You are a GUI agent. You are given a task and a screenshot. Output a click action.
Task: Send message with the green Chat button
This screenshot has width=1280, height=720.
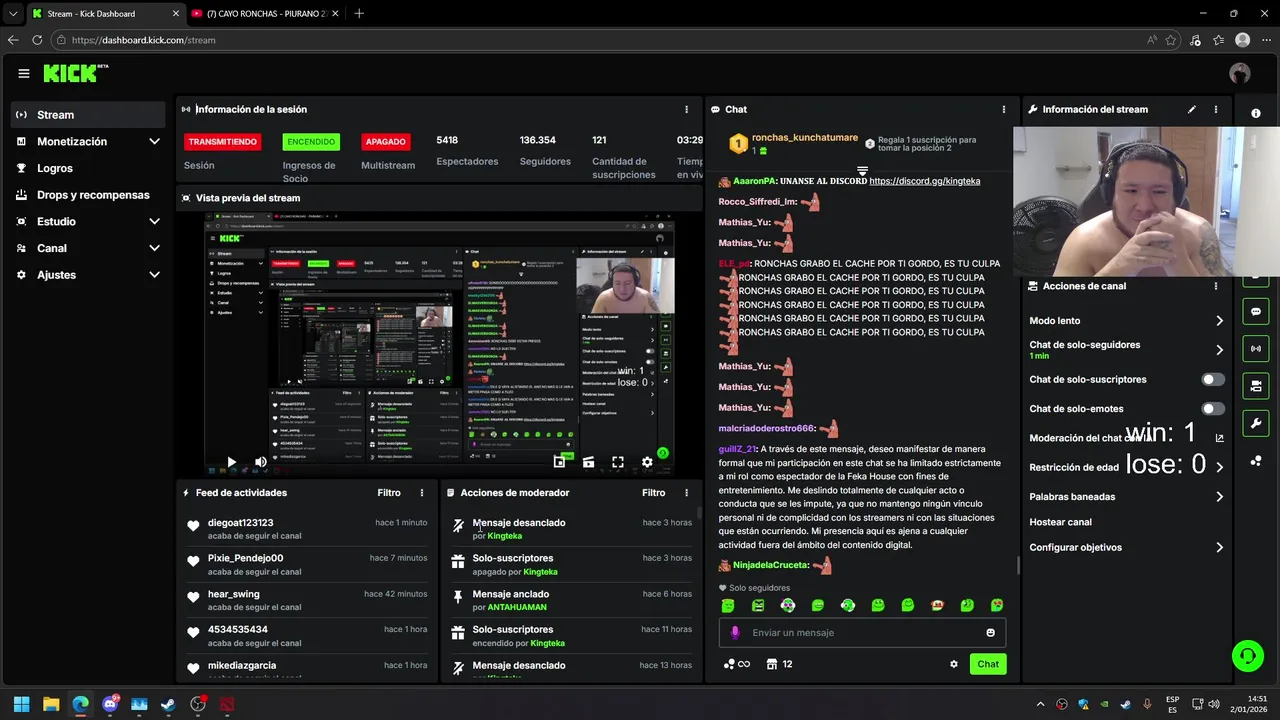988,664
